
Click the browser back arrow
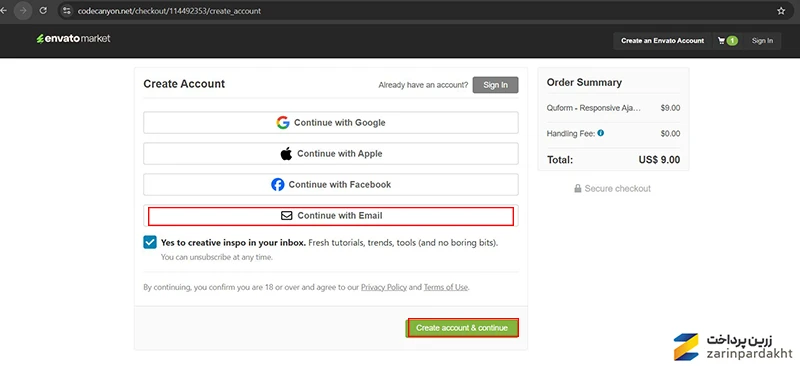click(3, 11)
